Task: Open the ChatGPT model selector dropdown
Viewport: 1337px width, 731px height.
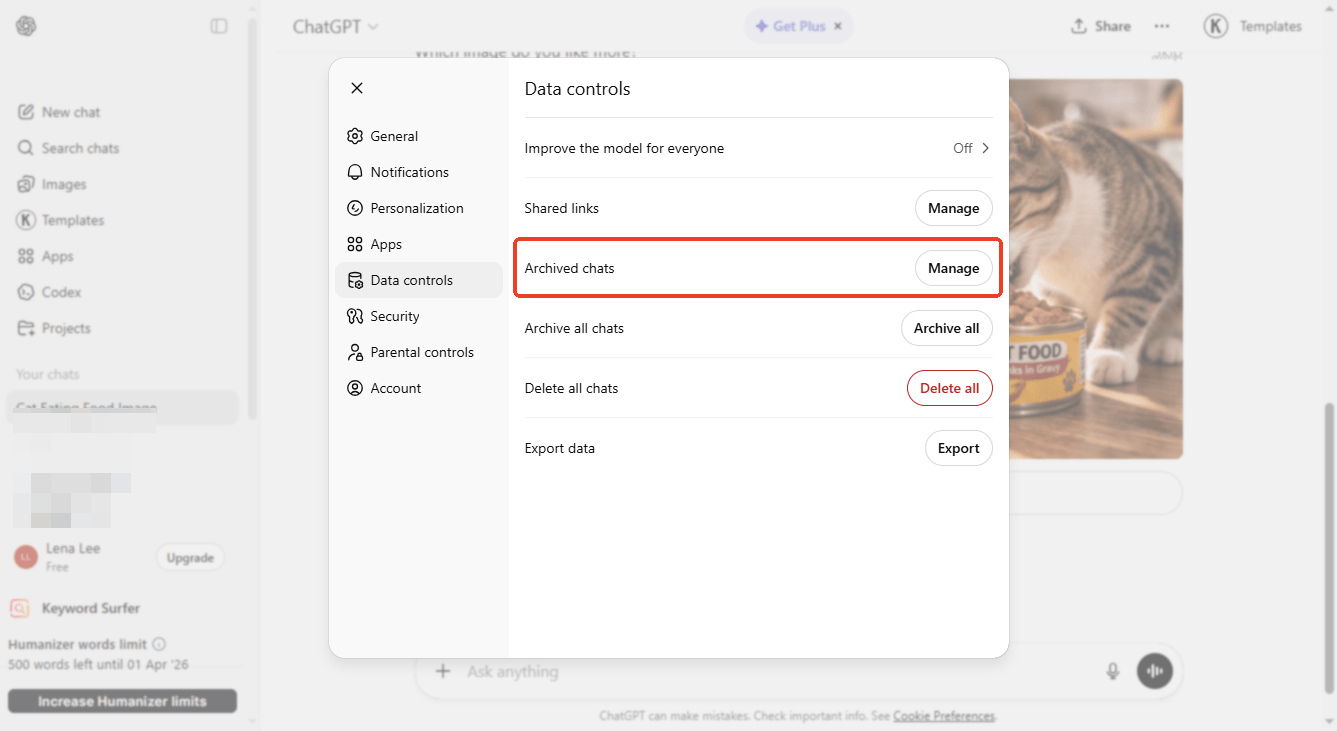Action: click(335, 27)
